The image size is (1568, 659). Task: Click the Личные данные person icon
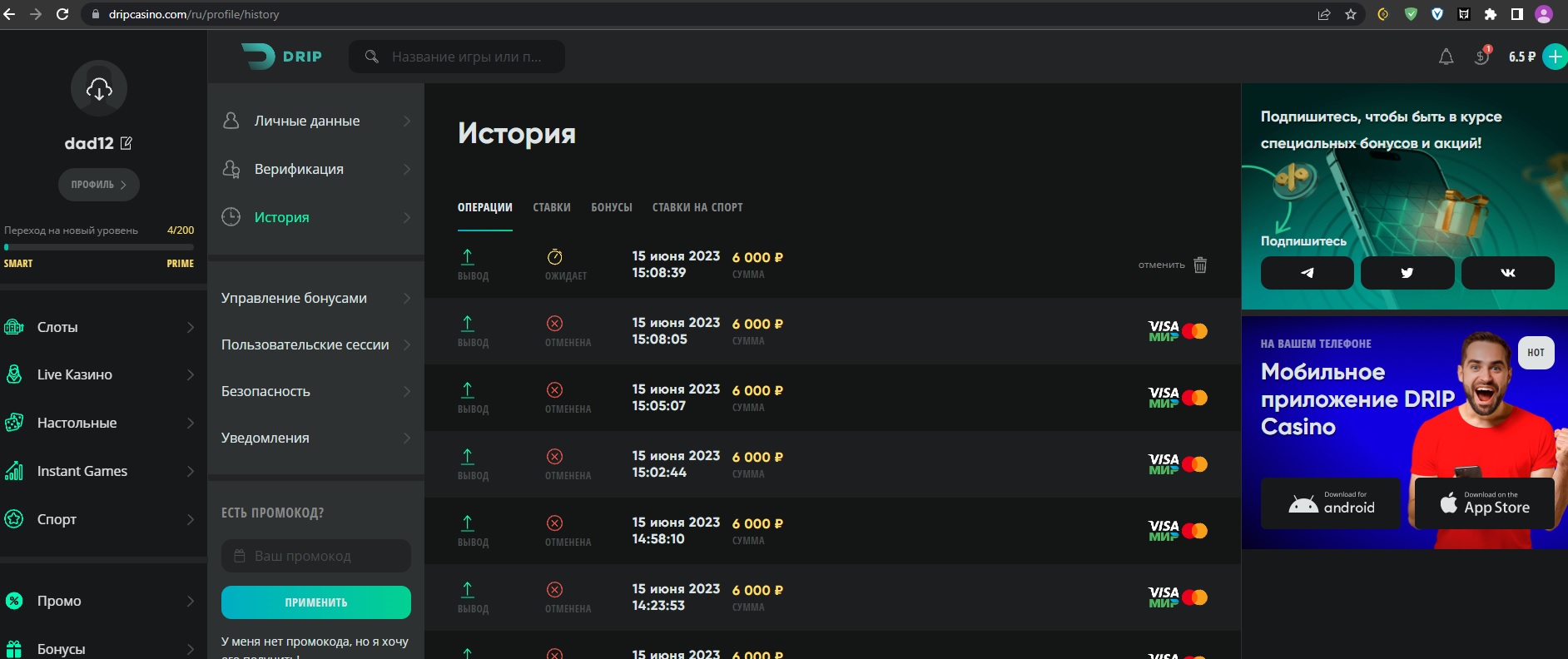tap(231, 121)
